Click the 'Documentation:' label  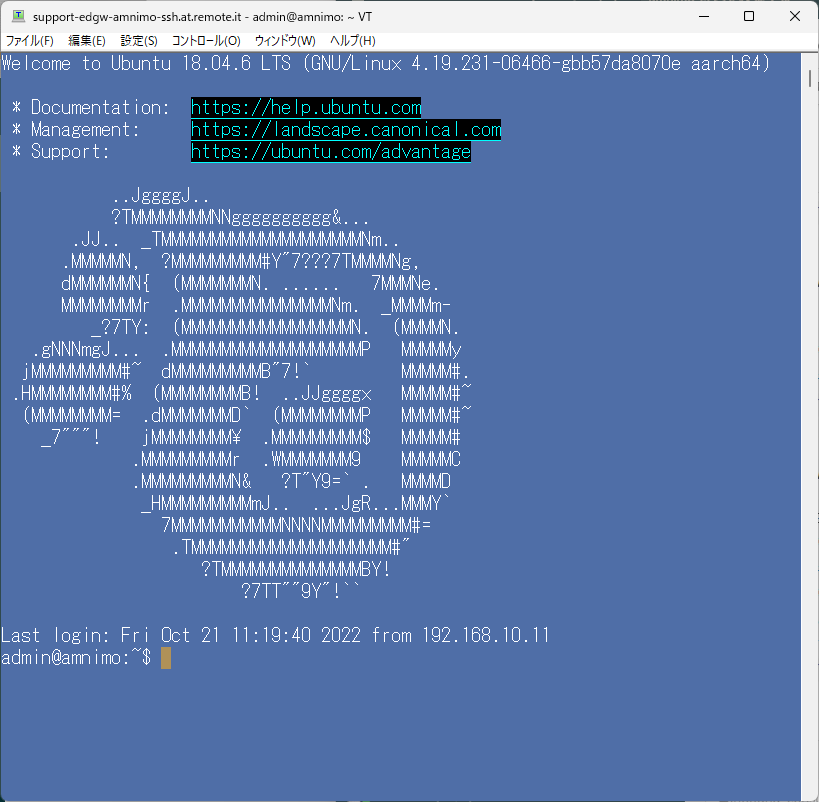(100, 108)
